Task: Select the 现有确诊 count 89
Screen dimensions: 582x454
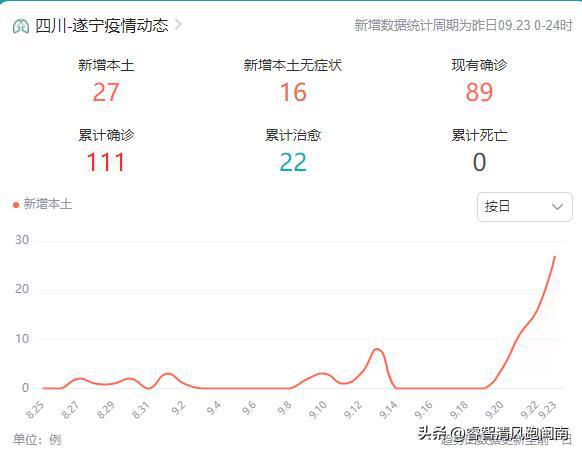Action: [x=479, y=92]
